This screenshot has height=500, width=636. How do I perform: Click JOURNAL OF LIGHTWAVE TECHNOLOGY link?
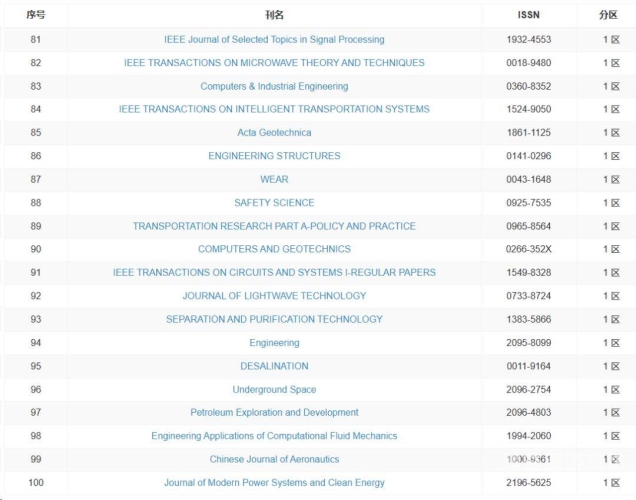(274, 296)
